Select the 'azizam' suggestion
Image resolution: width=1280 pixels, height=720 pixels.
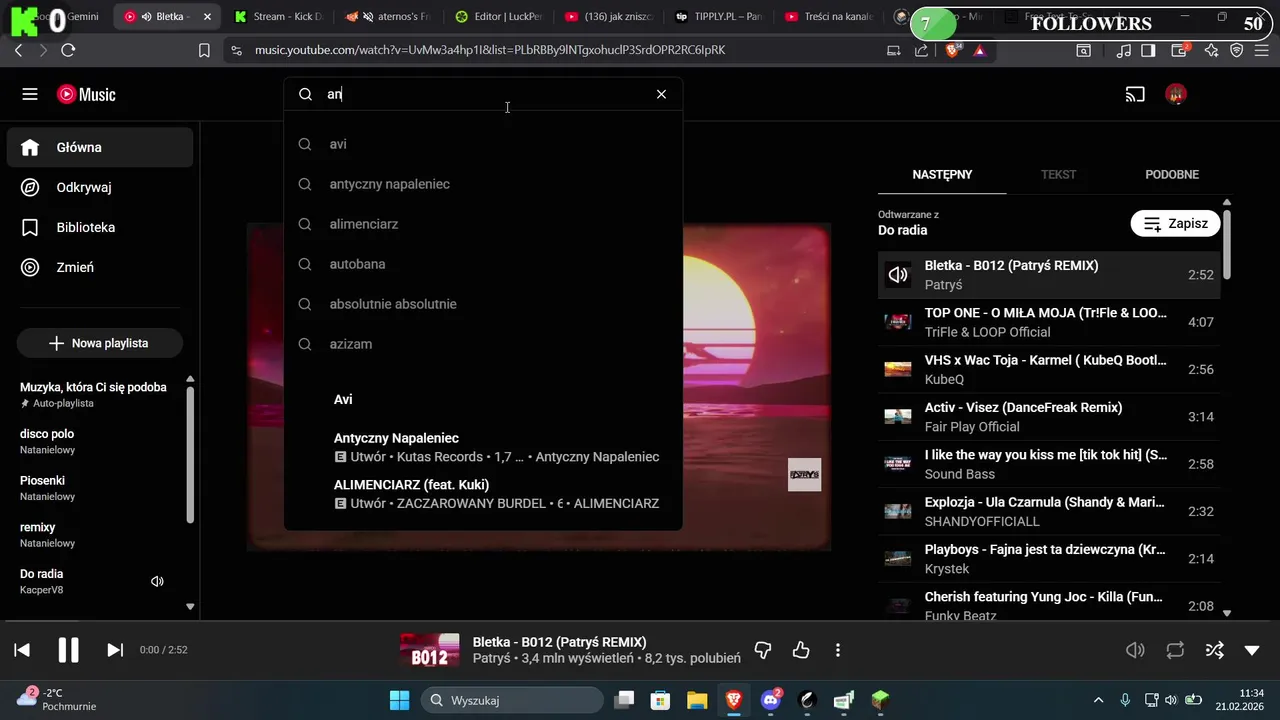[x=483, y=344]
